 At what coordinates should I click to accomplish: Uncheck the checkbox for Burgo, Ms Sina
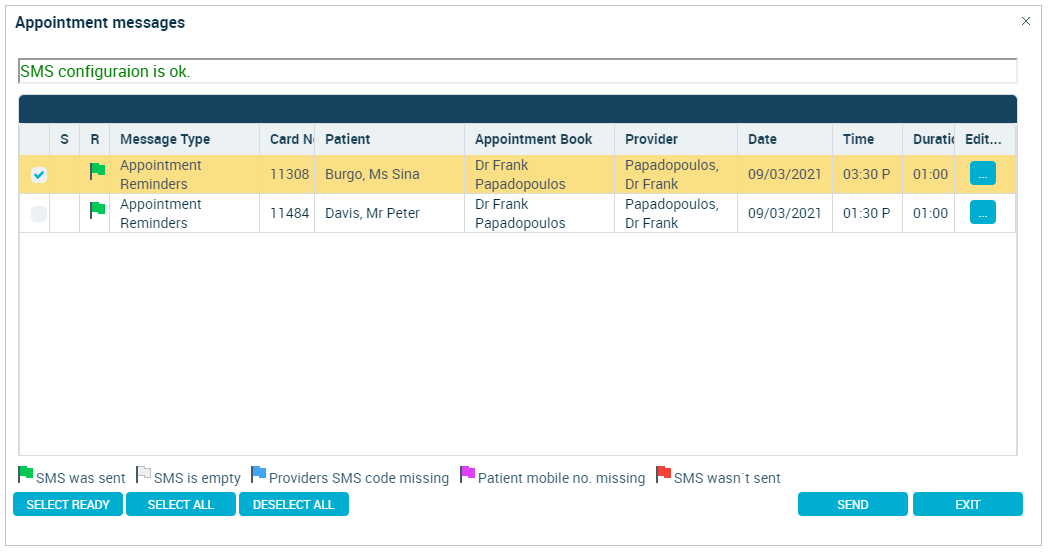[x=39, y=175]
